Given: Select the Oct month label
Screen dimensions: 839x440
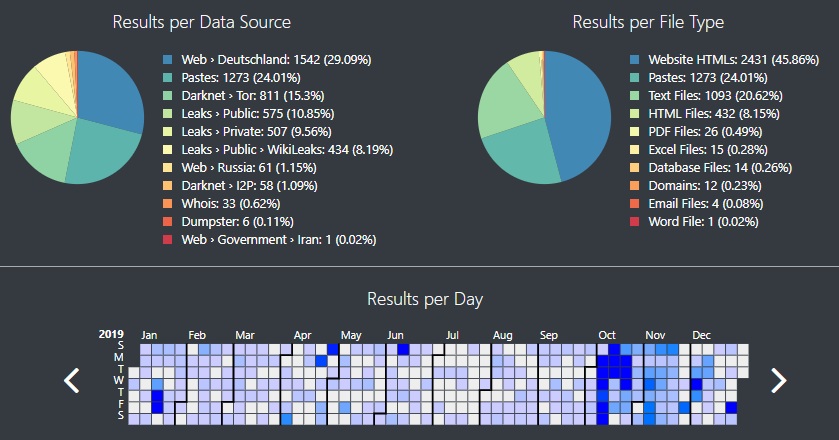Looking at the screenshot, I should (606, 335).
